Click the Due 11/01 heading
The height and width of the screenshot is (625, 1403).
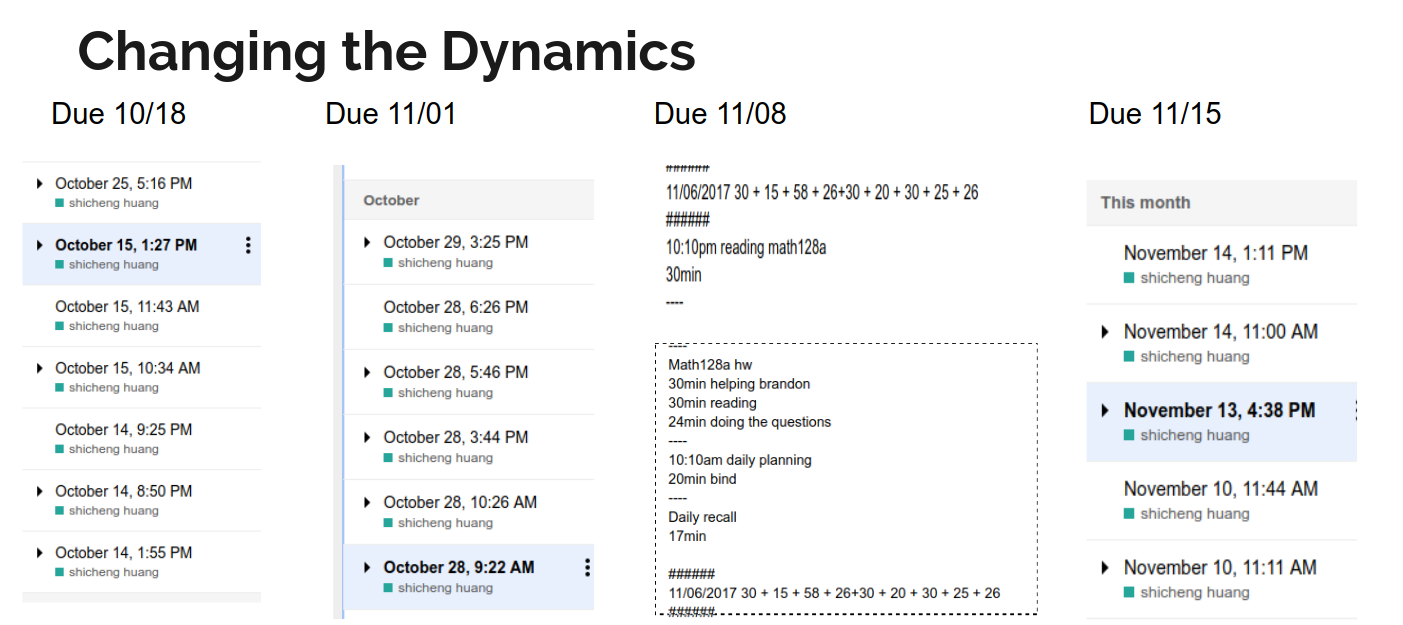(x=391, y=113)
